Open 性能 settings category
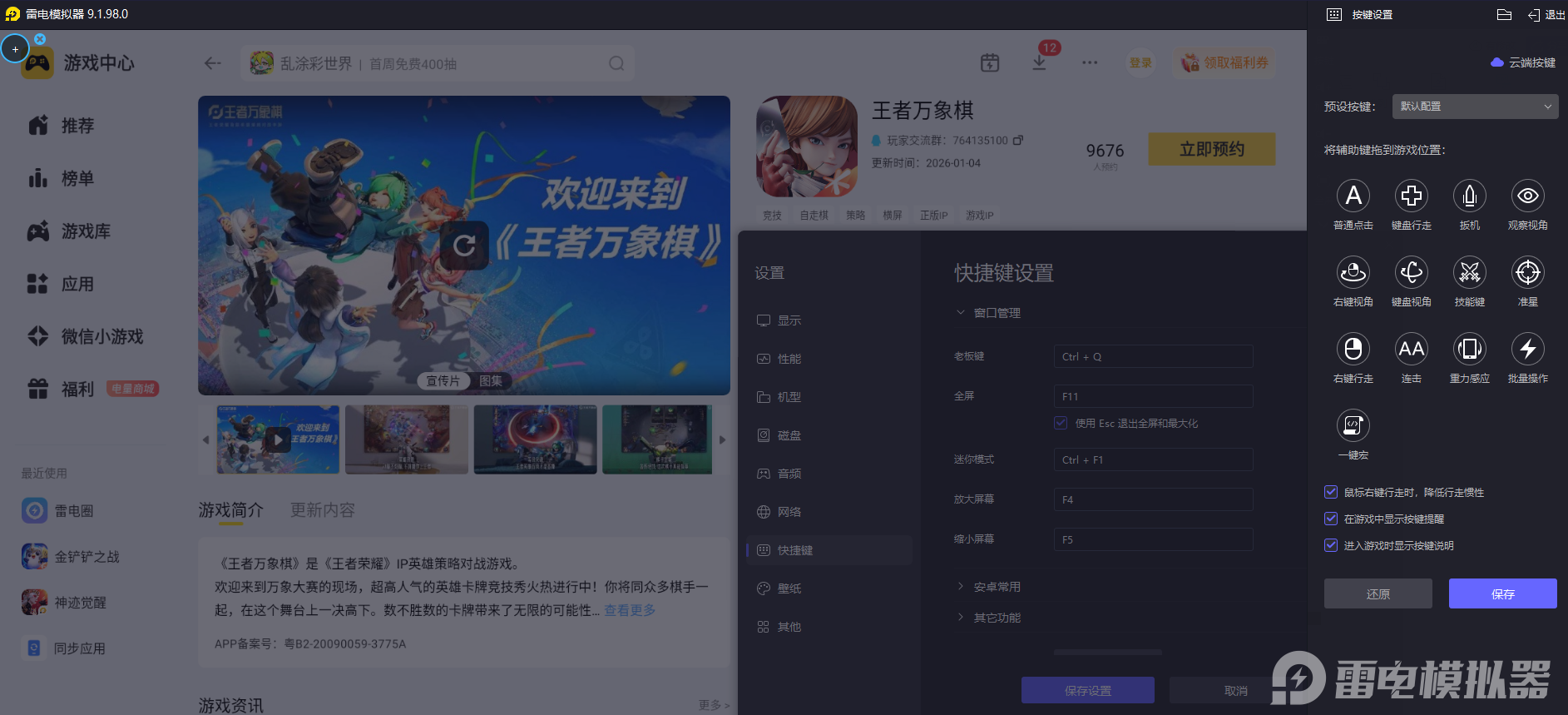1568x715 pixels. (829, 359)
